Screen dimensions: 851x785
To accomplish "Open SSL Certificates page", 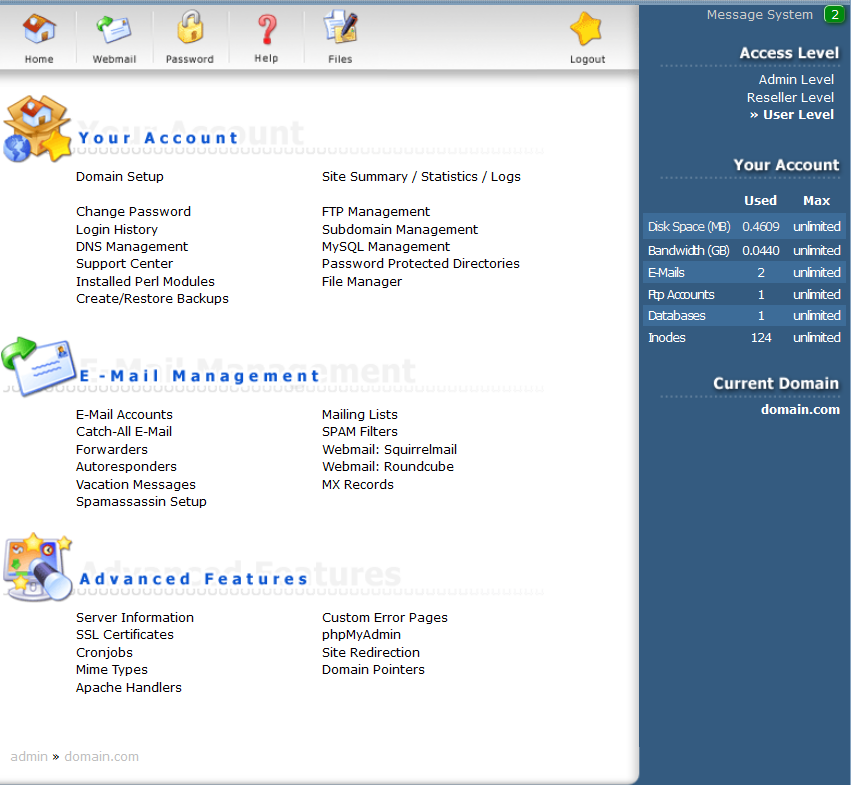I will coord(125,635).
